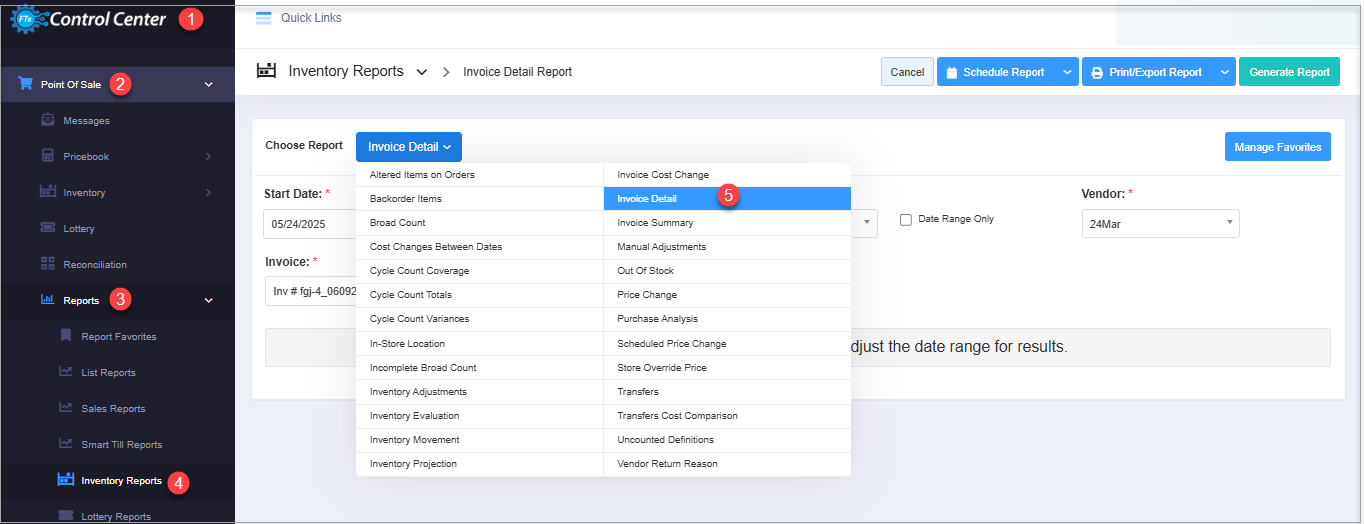This screenshot has width=1364, height=524.
Task: Select Invoice Summary from report list
Action: click(655, 223)
